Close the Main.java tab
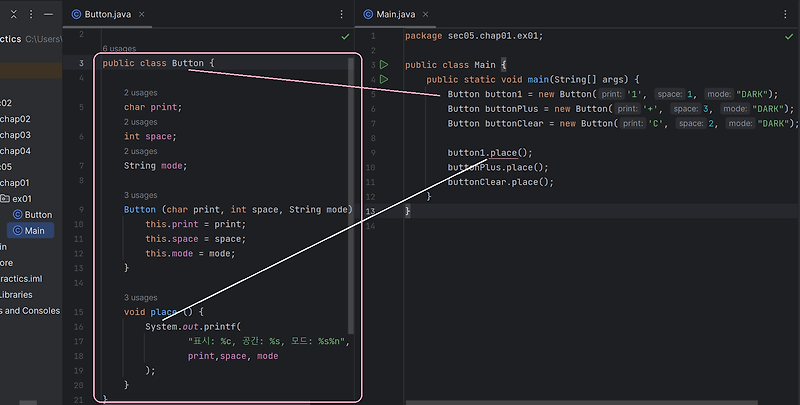This screenshot has width=800, height=405. [426, 14]
